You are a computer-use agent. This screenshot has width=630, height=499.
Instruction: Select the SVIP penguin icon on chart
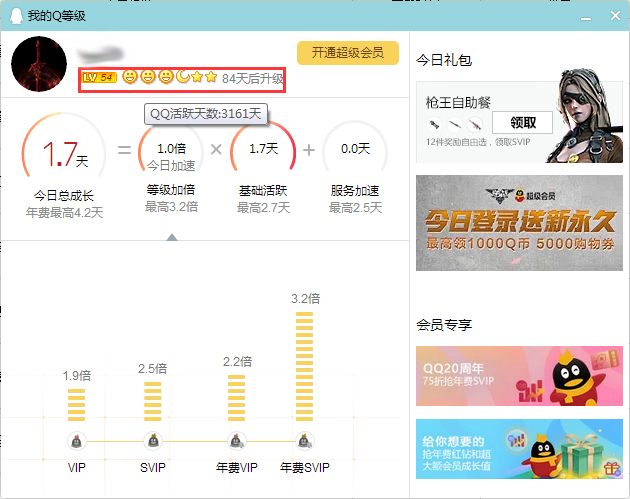(153, 441)
